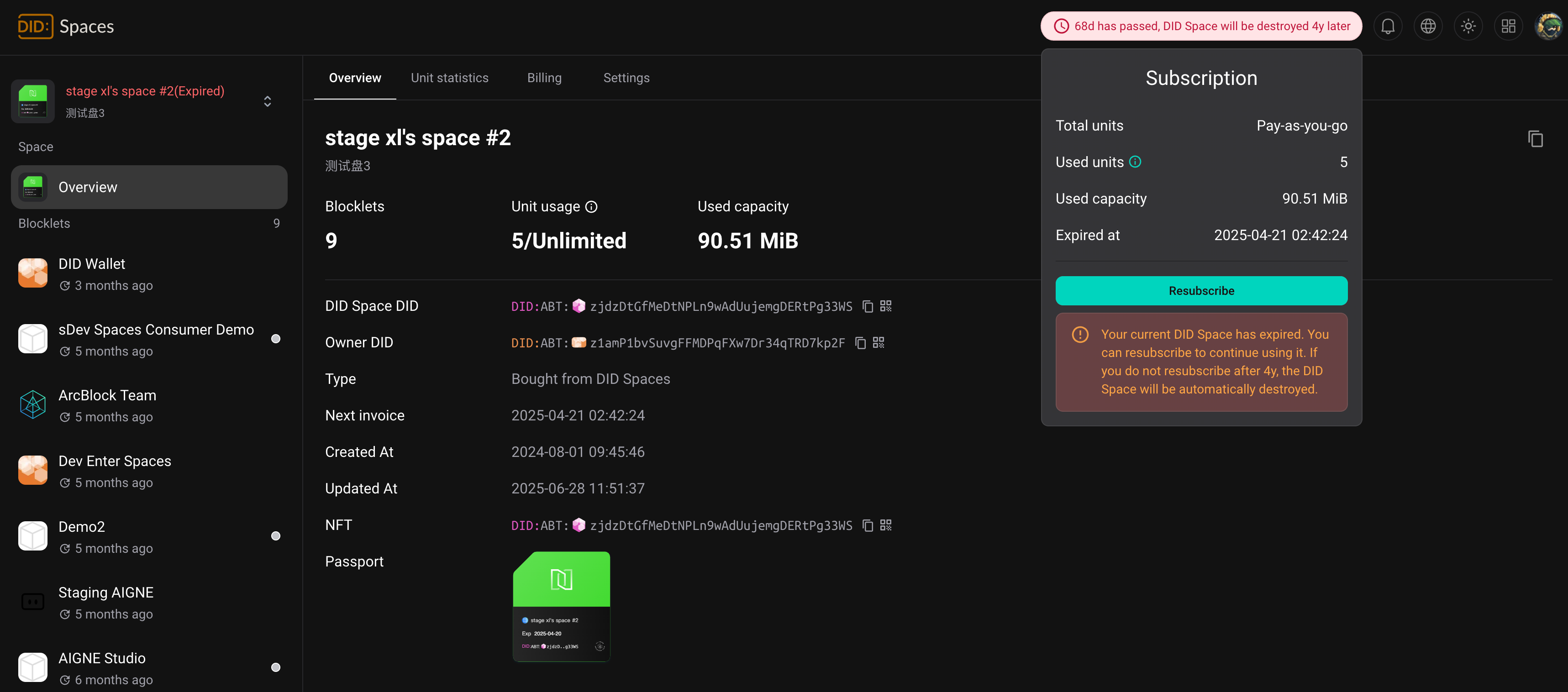Expand the space switcher chevrons
Viewport: 1568px width, 692px height.
[267, 101]
